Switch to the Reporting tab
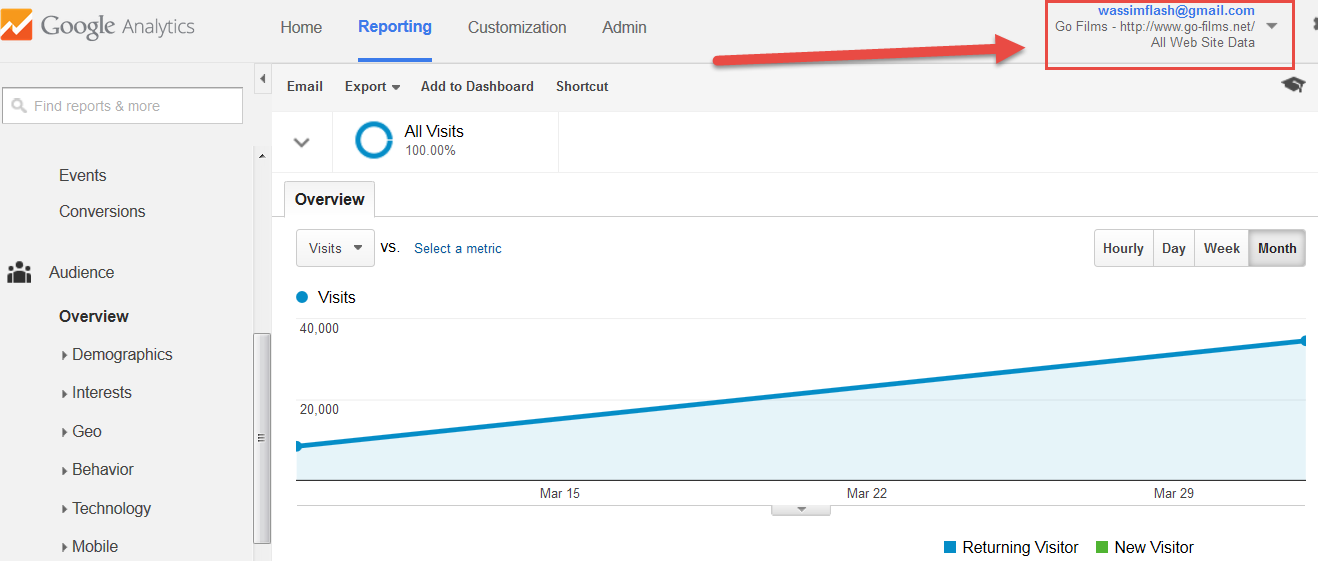Image resolution: width=1318 pixels, height=561 pixels. (395, 27)
